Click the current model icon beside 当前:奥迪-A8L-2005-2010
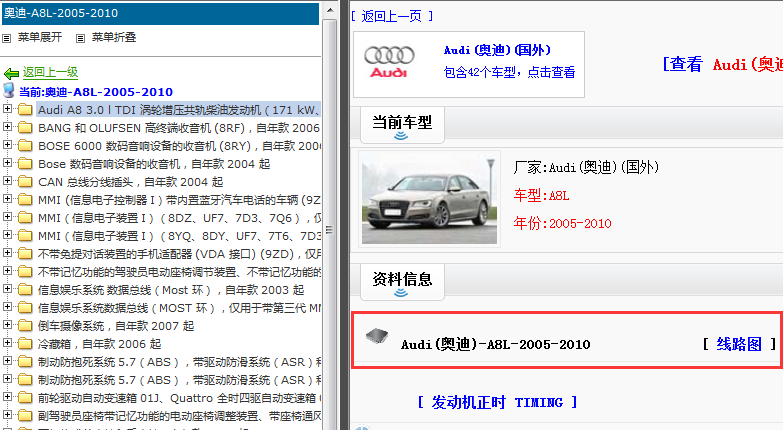Viewport: 783px width, 430px height. click(x=8, y=91)
